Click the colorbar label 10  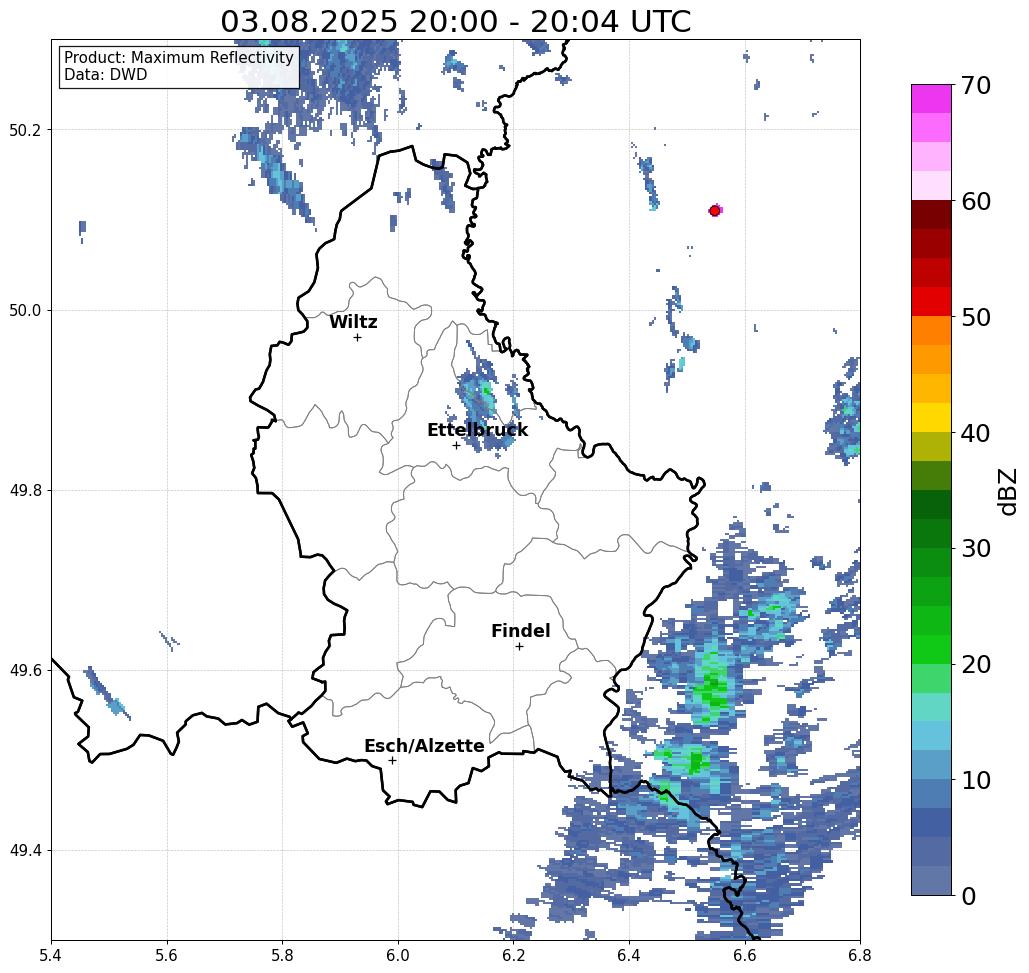(976, 780)
